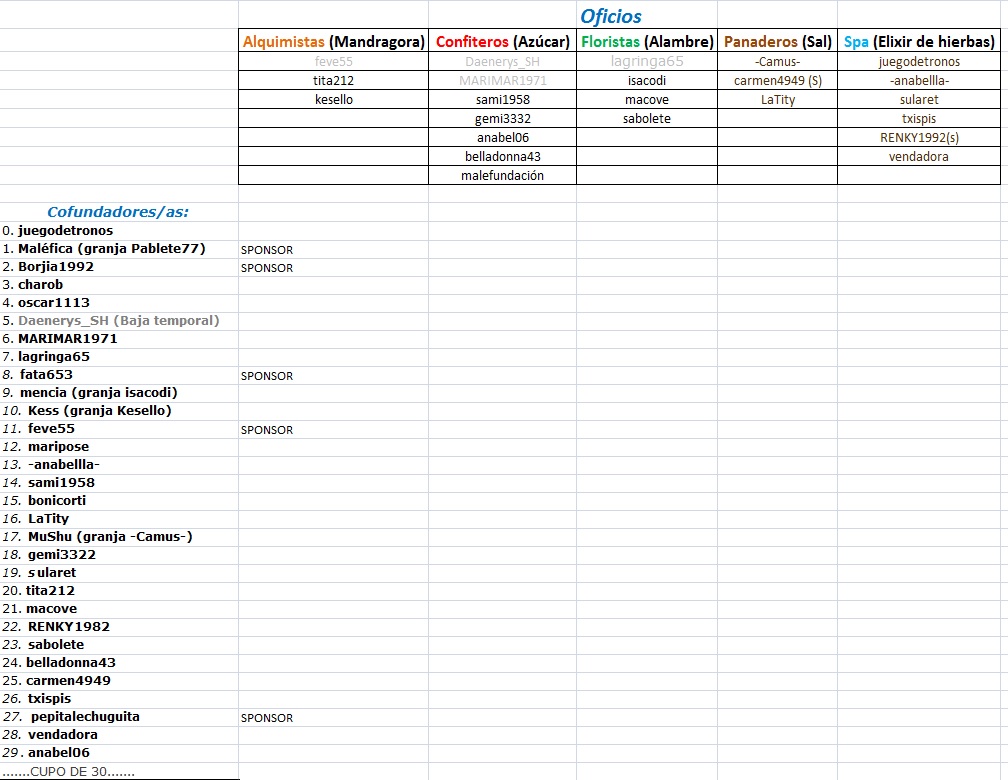
Task: Select the vendadora cell in Spa column
Action: tap(919, 157)
